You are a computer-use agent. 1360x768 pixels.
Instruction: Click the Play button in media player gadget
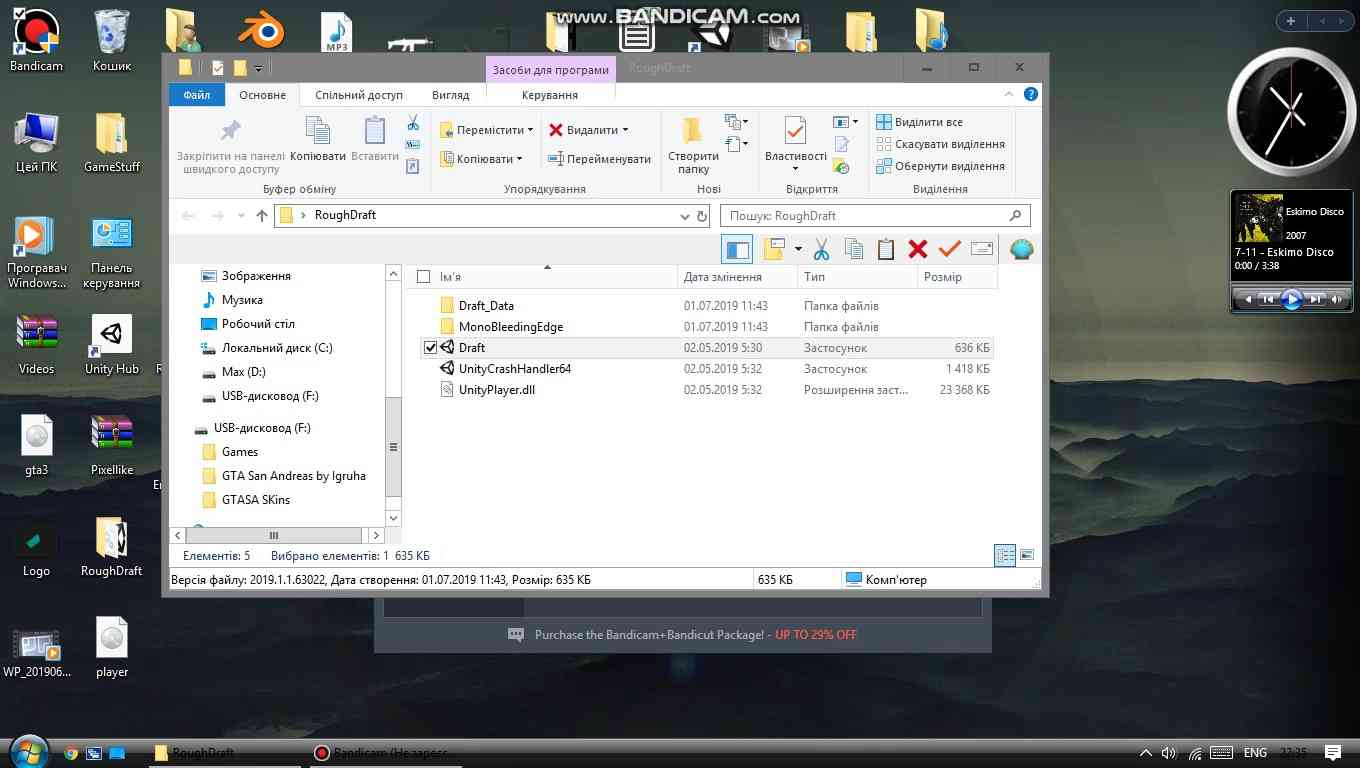click(x=1291, y=298)
